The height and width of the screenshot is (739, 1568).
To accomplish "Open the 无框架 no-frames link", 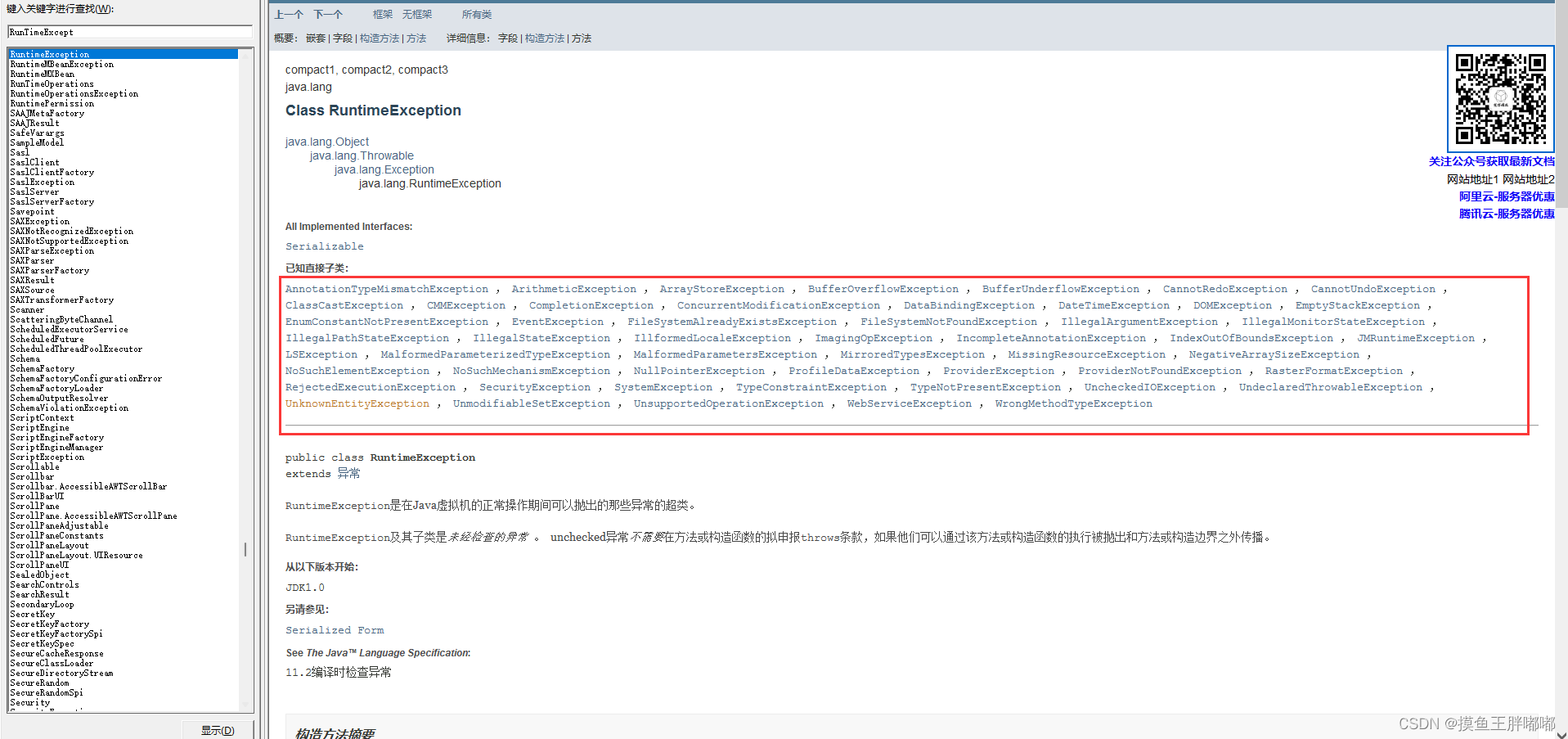I will click(x=417, y=15).
